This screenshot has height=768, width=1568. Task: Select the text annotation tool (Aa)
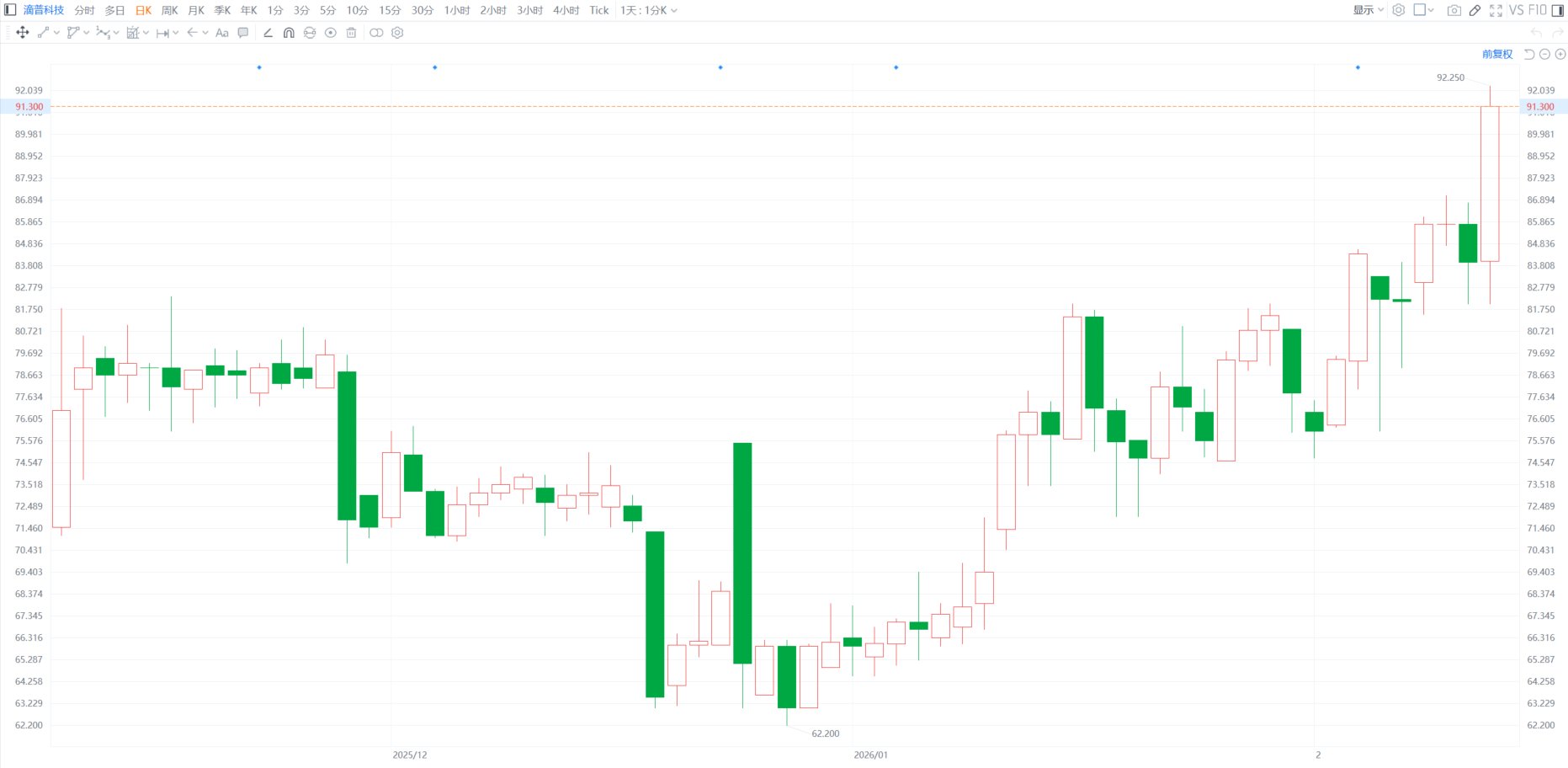pos(222,33)
